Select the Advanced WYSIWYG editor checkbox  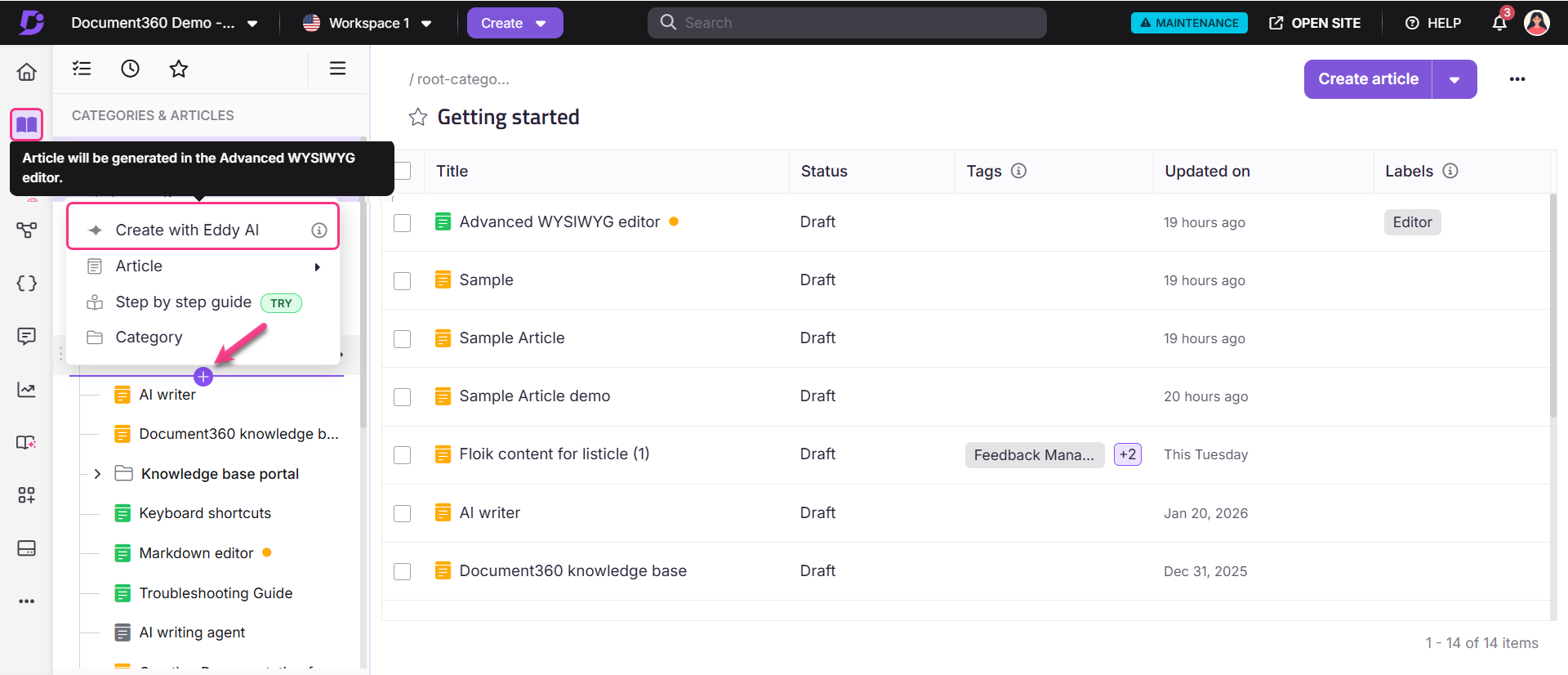(402, 223)
